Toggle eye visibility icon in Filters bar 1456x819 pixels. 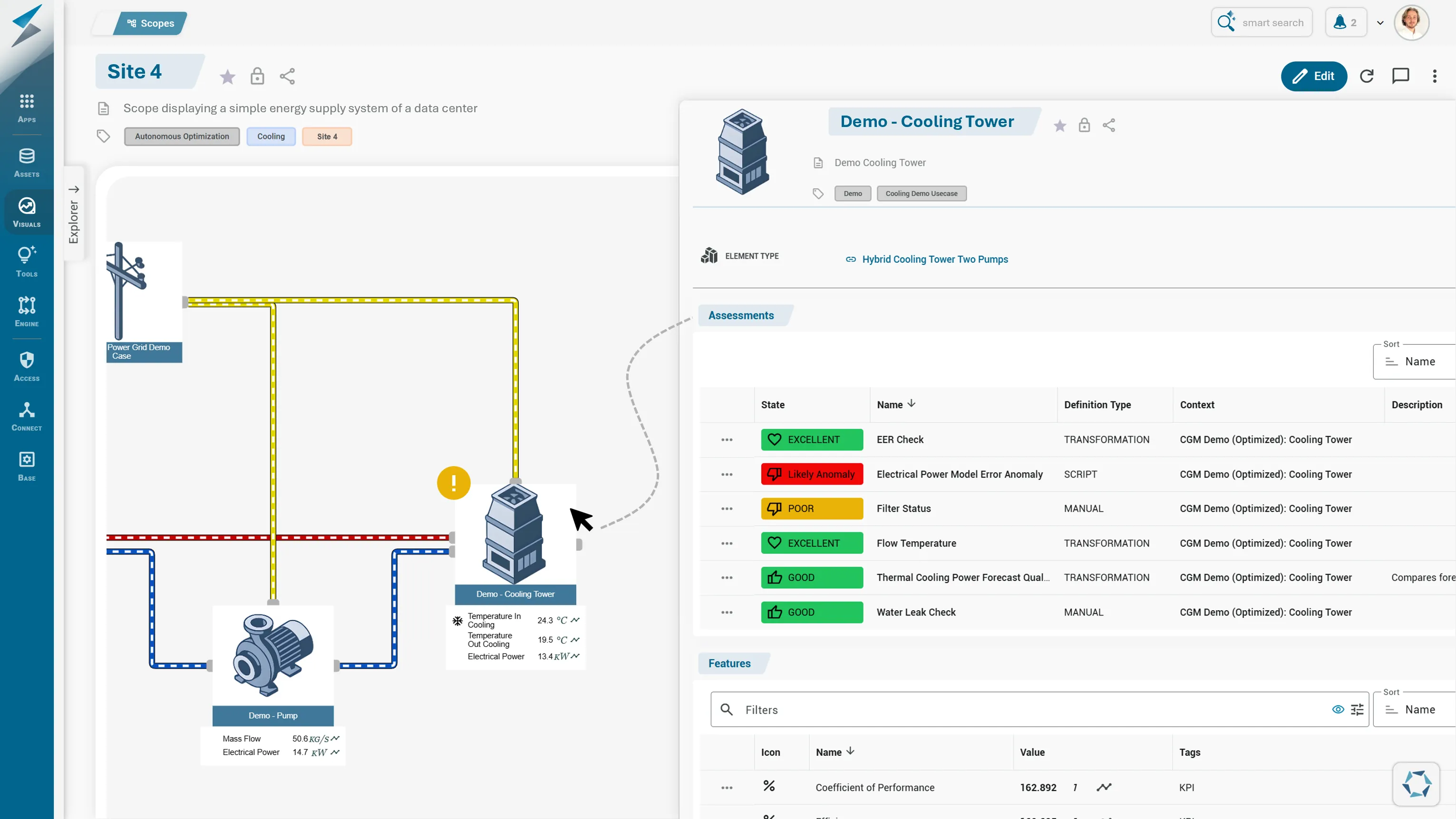pyautogui.click(x=1338, y=709)
